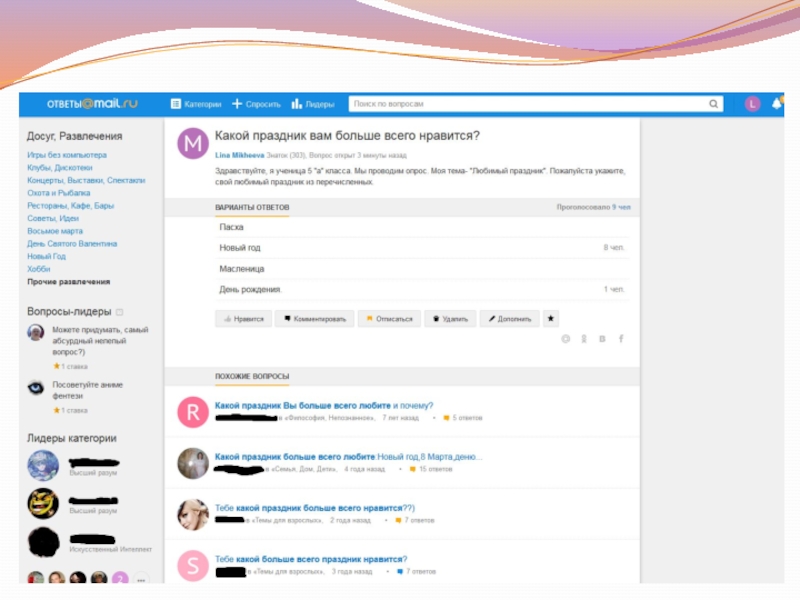Choose the Масленица poll option
Screen dimensions: 800x600
(x=242, y=269)
